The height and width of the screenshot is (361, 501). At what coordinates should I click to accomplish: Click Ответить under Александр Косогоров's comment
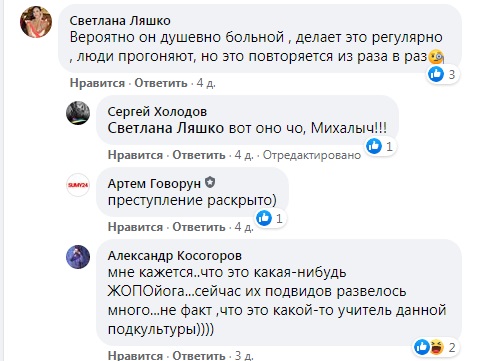pyautogui.click(x=199, y=355)
